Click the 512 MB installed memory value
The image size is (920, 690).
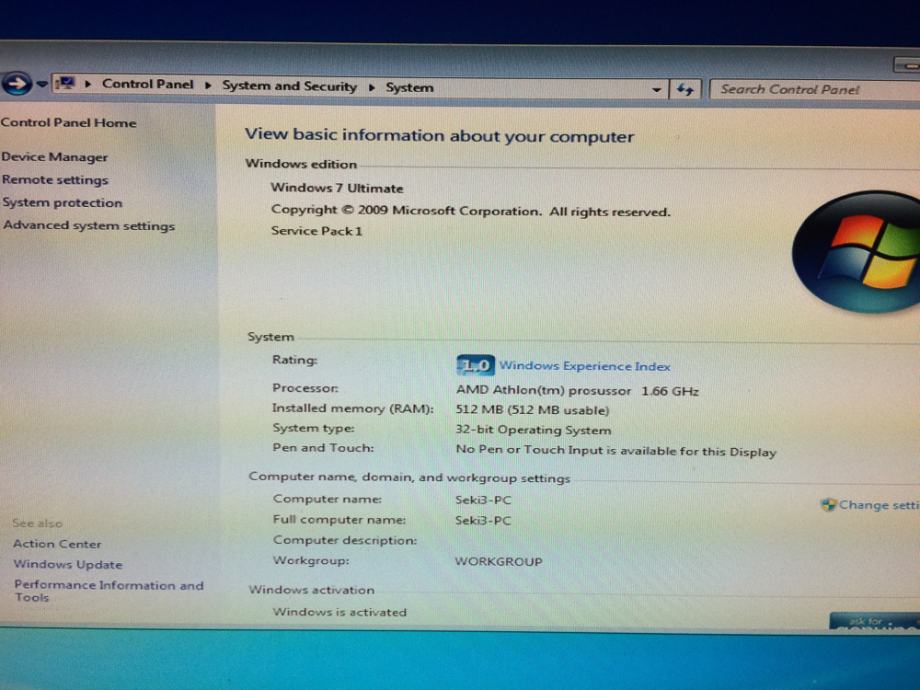pos(533,410)
